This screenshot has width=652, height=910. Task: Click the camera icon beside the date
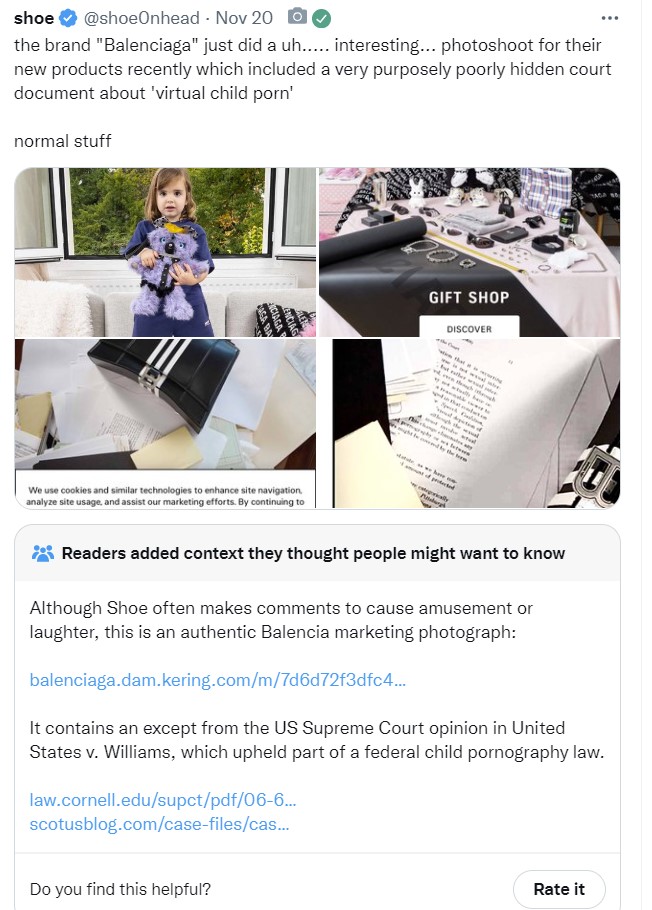297,17
